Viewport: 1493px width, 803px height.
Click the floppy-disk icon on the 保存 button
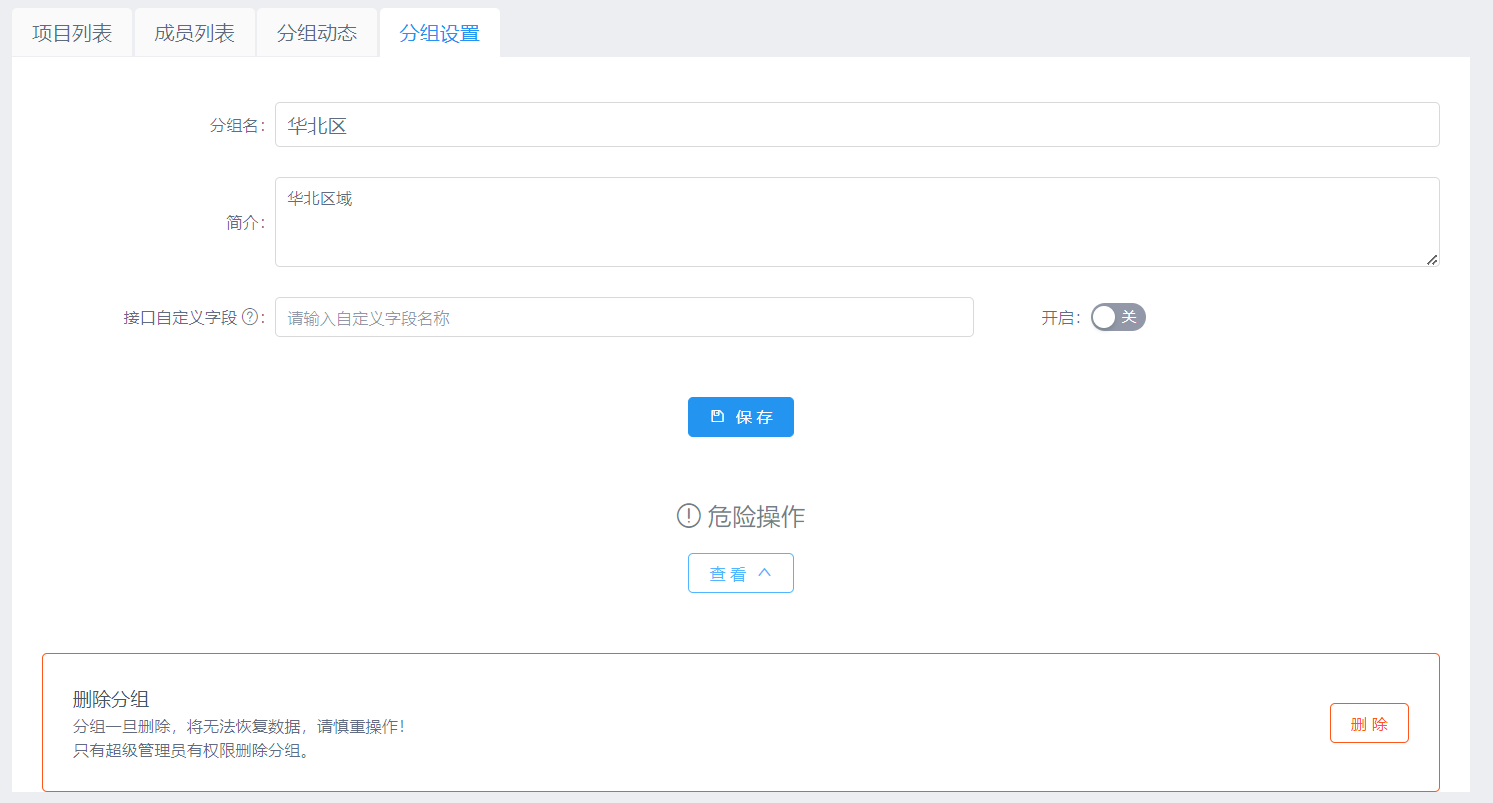tap(717, 417)
